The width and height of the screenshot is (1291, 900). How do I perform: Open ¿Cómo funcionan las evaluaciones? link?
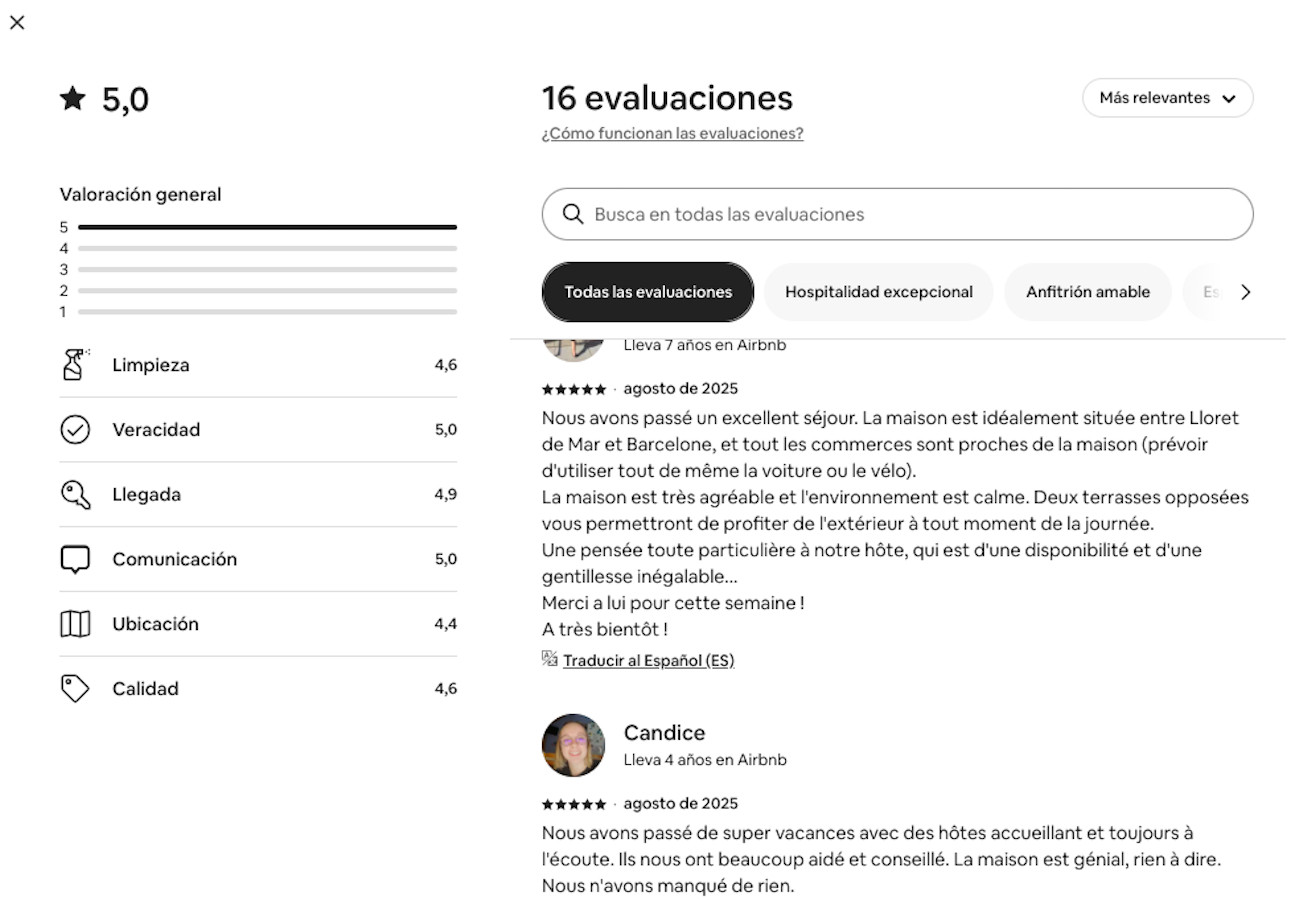672,133
